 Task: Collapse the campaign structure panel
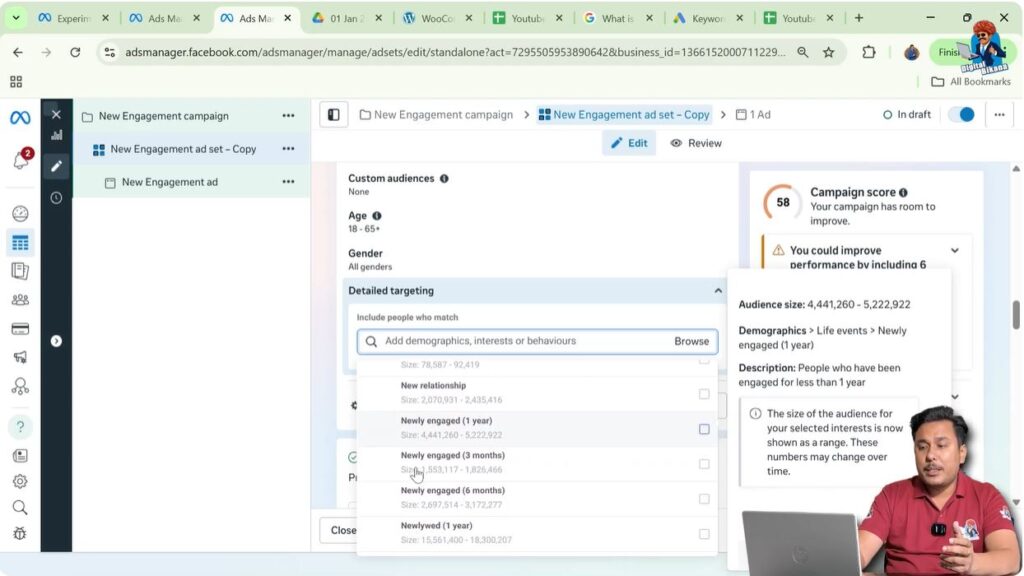[x=333, y=114]
